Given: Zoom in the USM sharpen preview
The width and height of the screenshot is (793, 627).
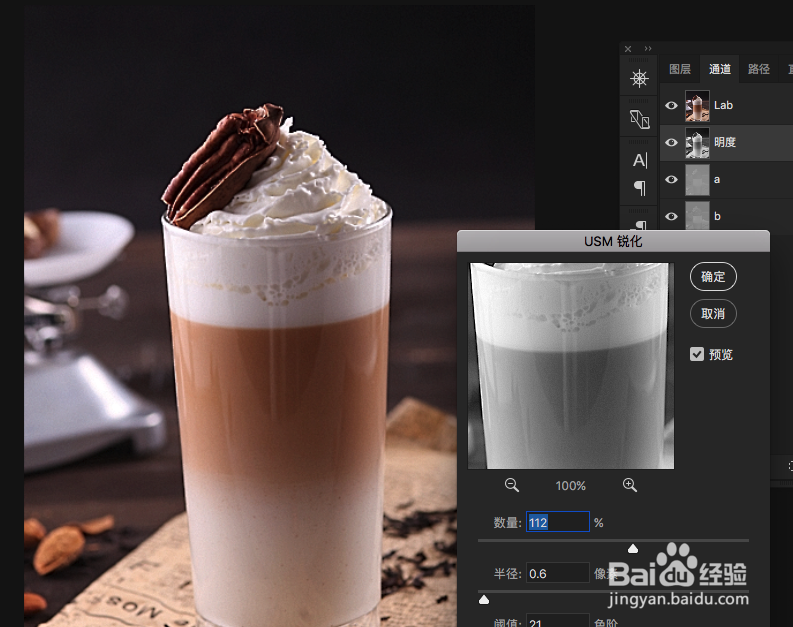Looking at the screenshot, I should point(630,485).
